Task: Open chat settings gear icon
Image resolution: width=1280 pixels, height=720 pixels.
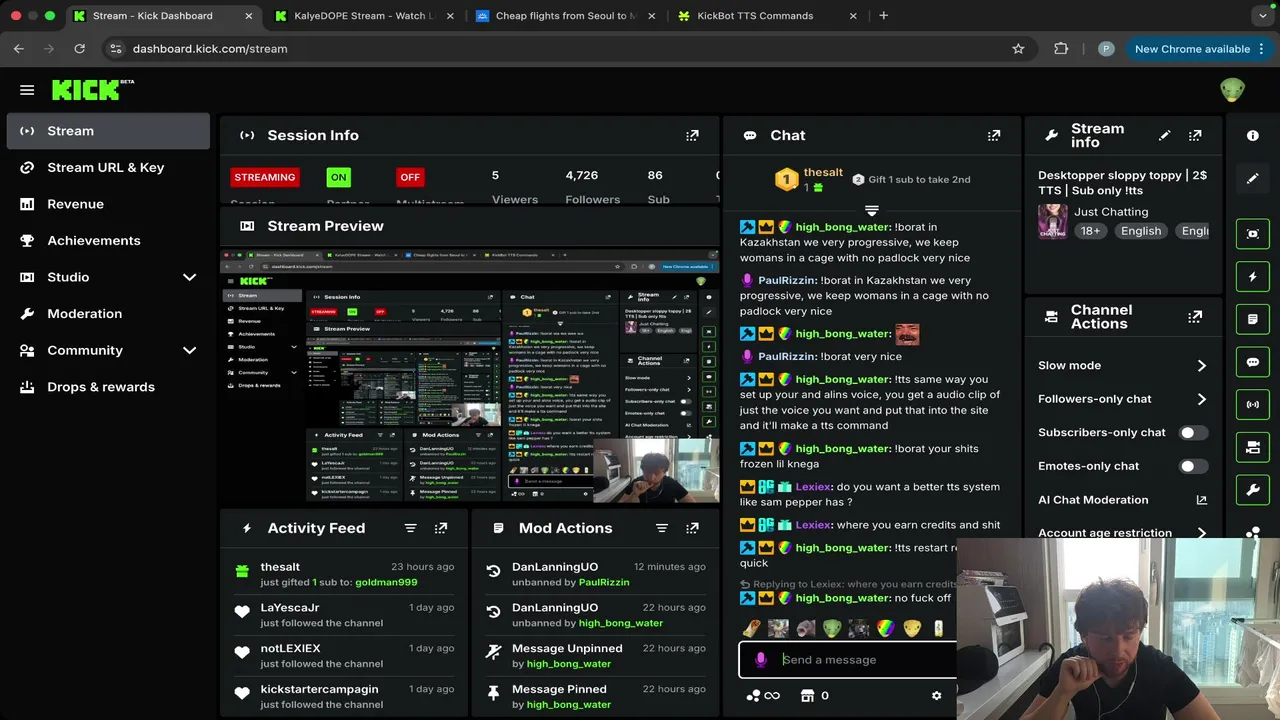Action: pos(936,696)
